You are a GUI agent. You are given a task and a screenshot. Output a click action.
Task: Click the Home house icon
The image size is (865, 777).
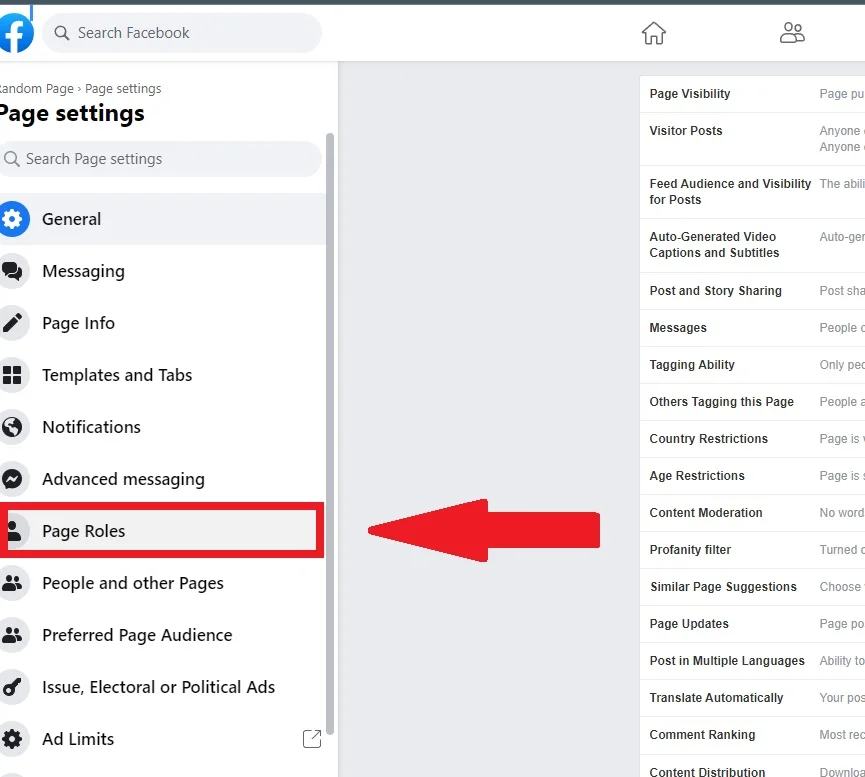click(x=654, y=33)
